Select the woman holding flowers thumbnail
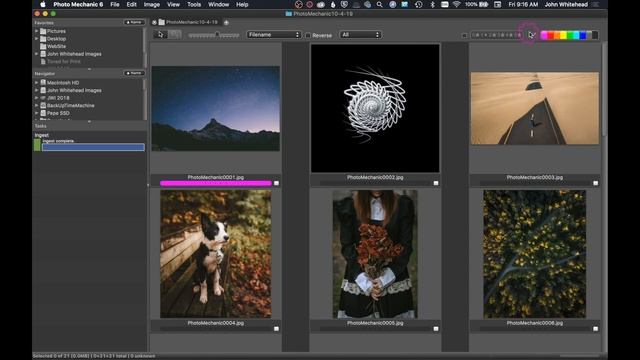Viewport: 640px width, 360px height. point(375,254)
